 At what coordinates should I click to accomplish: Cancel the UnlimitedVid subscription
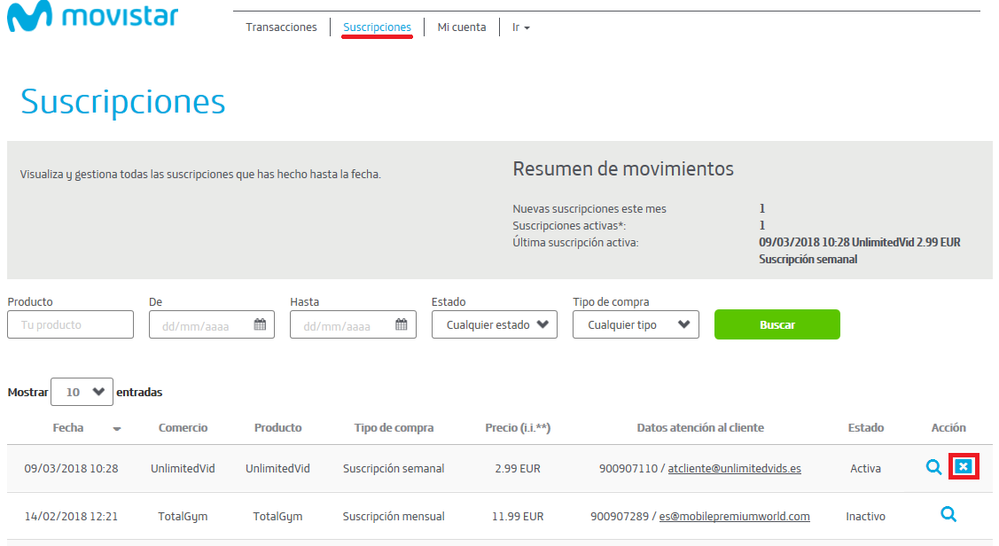tap(963, 467)
